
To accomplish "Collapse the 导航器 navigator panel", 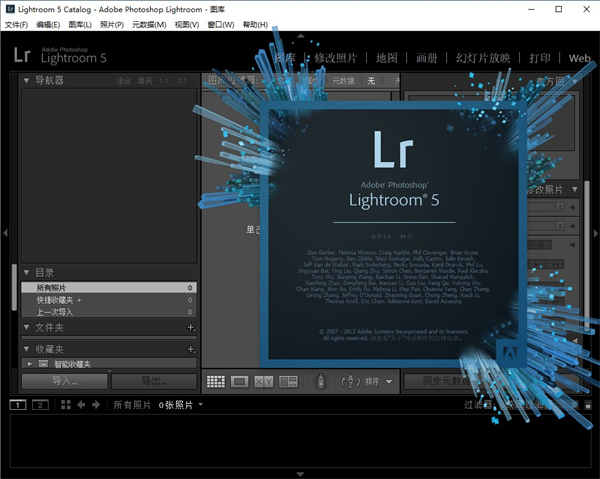I will click(x=27, y=80).
